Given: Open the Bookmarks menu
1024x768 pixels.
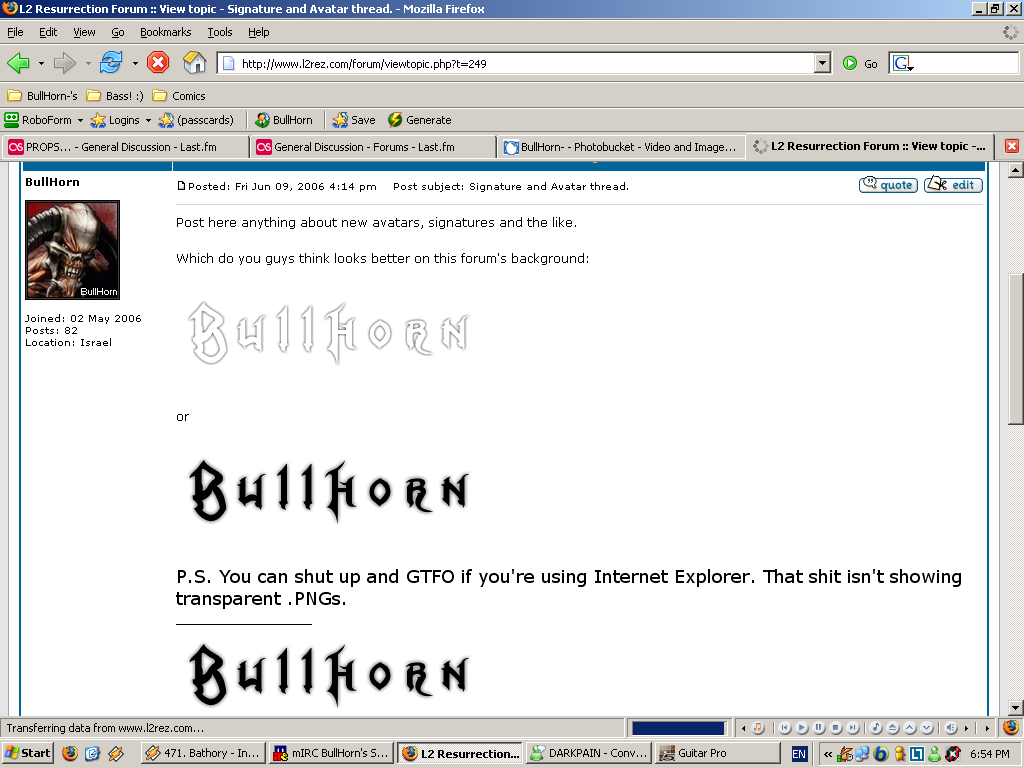Looking at the screenshot, I should pos(166,32).
